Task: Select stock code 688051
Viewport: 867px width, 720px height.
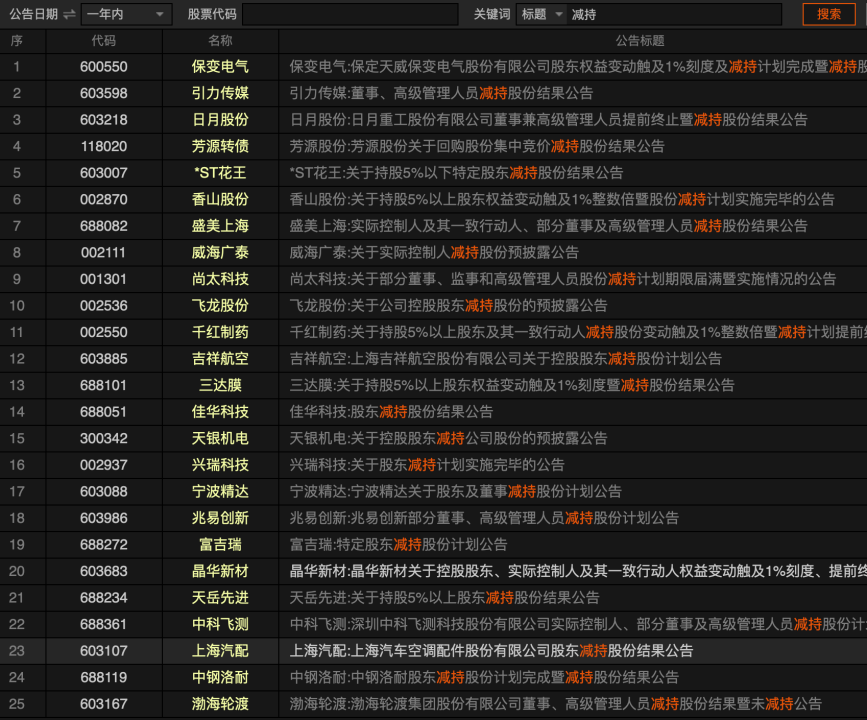Action: pos(103,412)
